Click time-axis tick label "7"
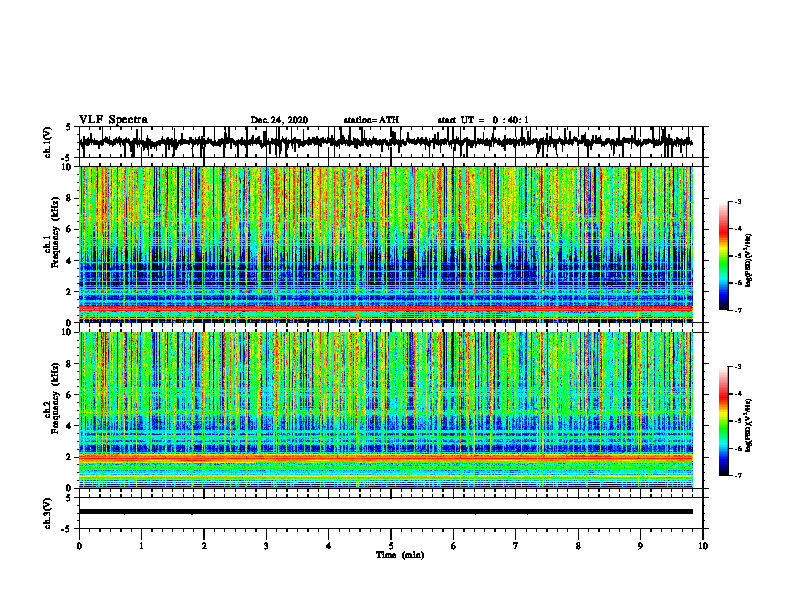Screen dimensions: 792x612 pos(516,546)
